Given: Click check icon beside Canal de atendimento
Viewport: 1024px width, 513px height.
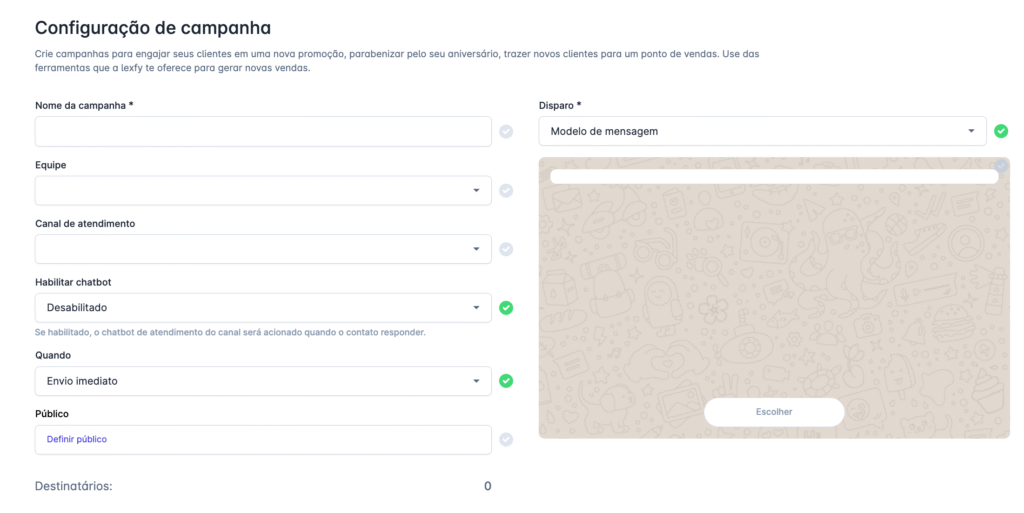Looking at the screenshot, I should point(506,249).
